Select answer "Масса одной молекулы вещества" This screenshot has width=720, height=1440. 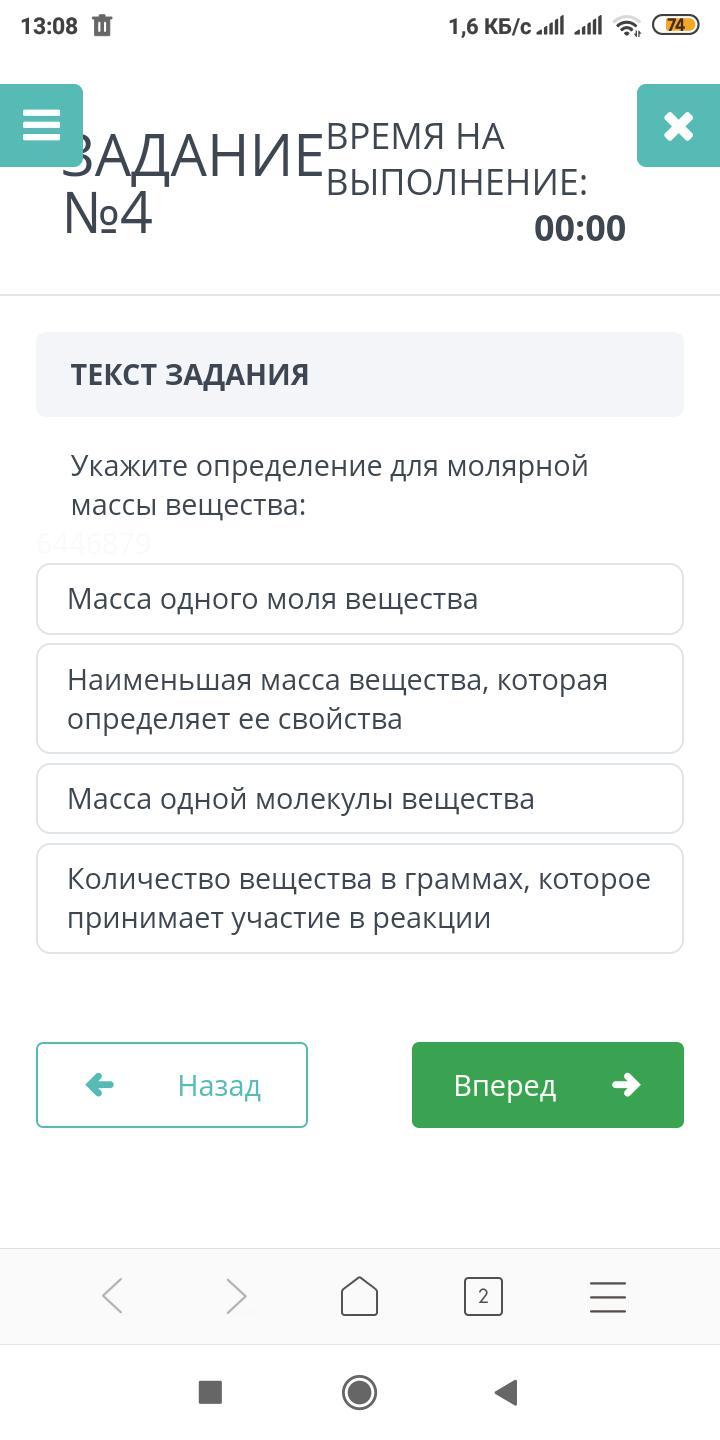pyautogui.click(x=360, y=799)
